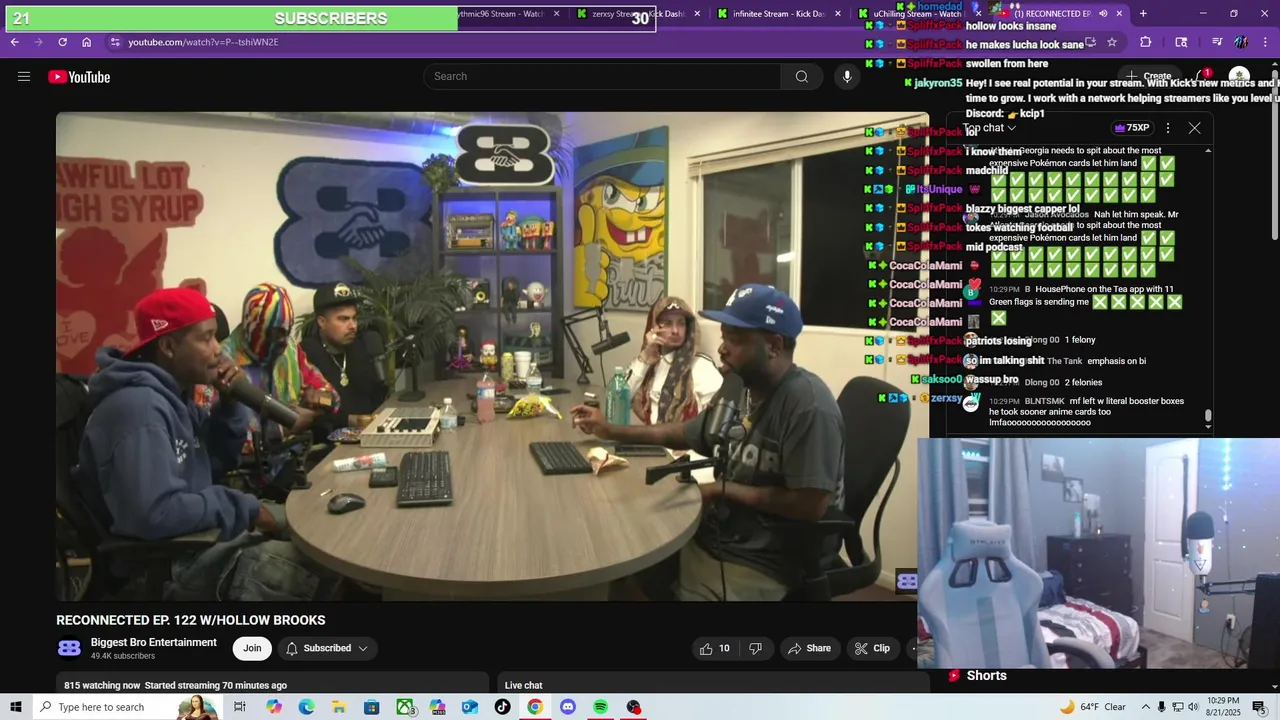The width and height of the screenshot is (1280, 720).
Task: Open a new browser tab
Action: click(1143, 14)
